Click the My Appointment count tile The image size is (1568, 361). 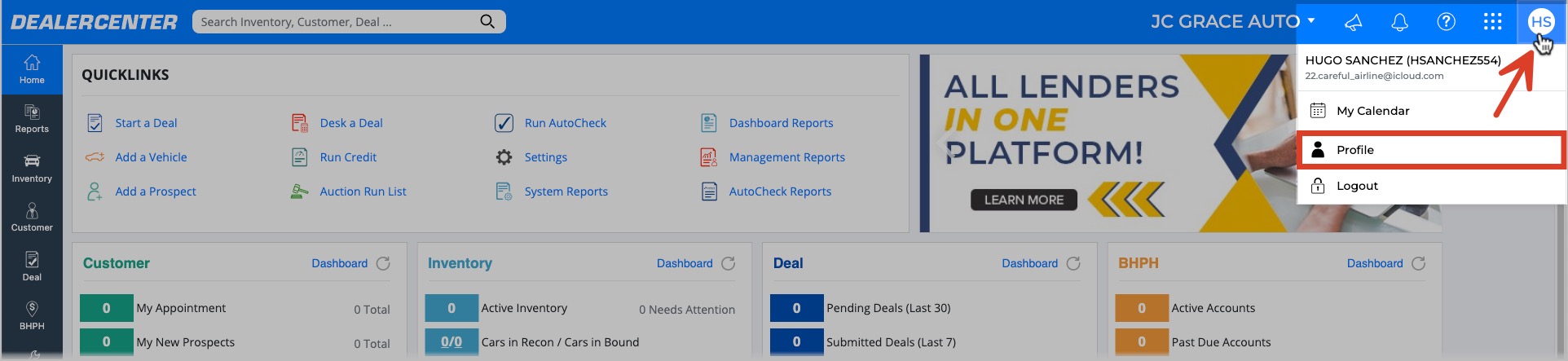(106, 308)
